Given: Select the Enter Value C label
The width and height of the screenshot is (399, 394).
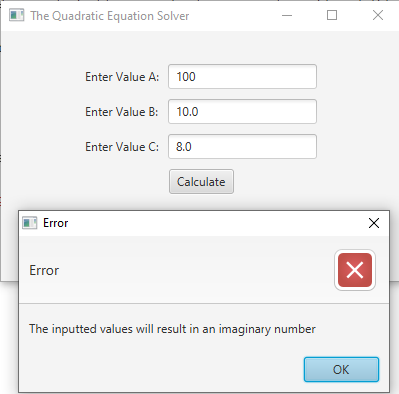Looking at the screenshot, I should 122,147.
